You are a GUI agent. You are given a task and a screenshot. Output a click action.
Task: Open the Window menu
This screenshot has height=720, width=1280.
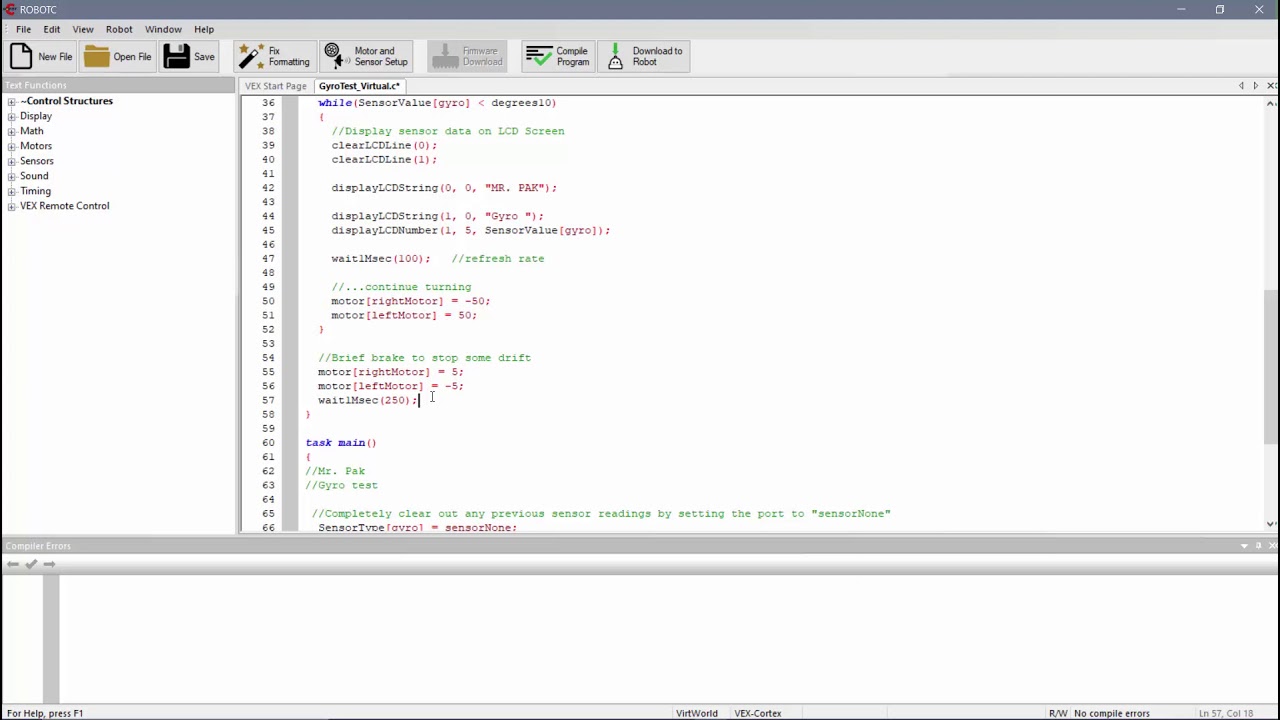tap(163, 29)
